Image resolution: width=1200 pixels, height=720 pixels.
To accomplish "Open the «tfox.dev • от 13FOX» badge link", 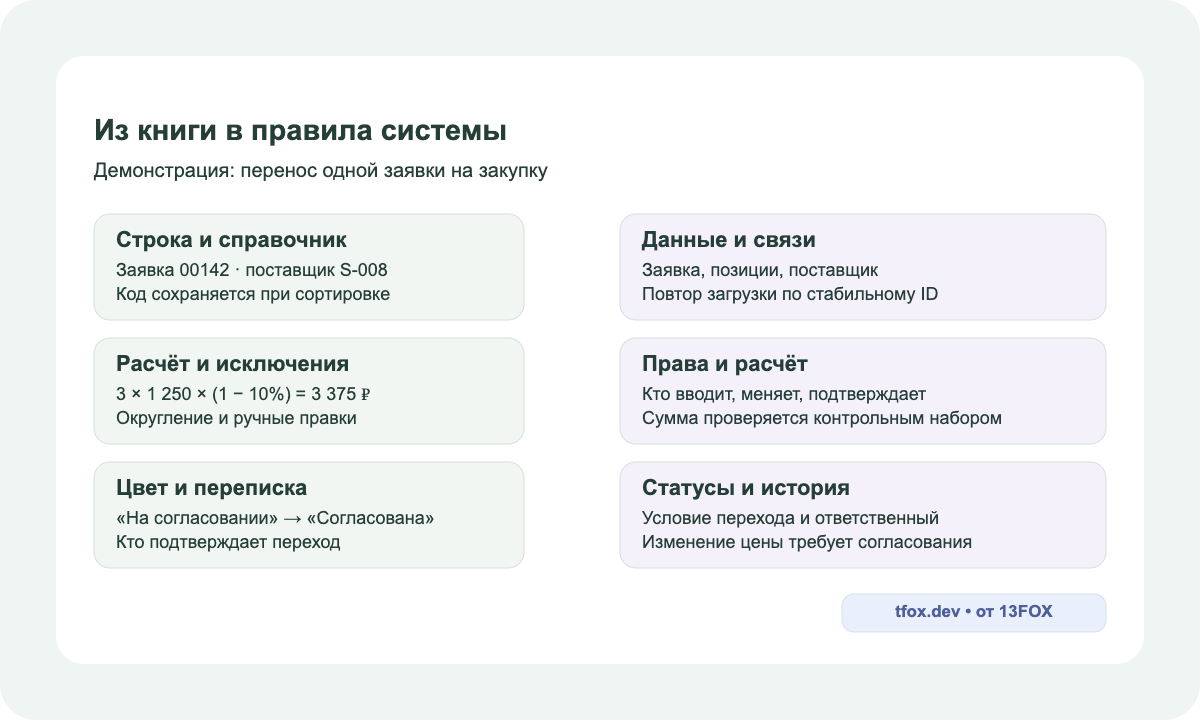I will 974,613.
